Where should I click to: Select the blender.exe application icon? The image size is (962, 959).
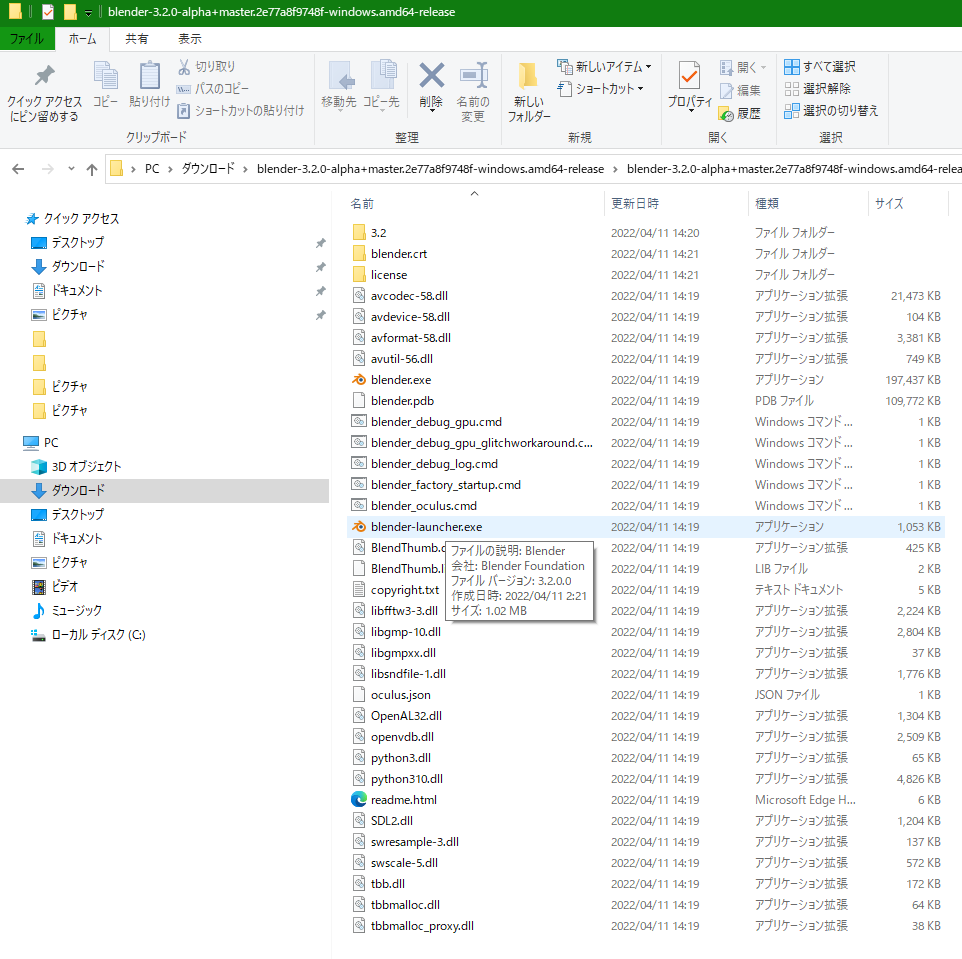pos(359,380)
